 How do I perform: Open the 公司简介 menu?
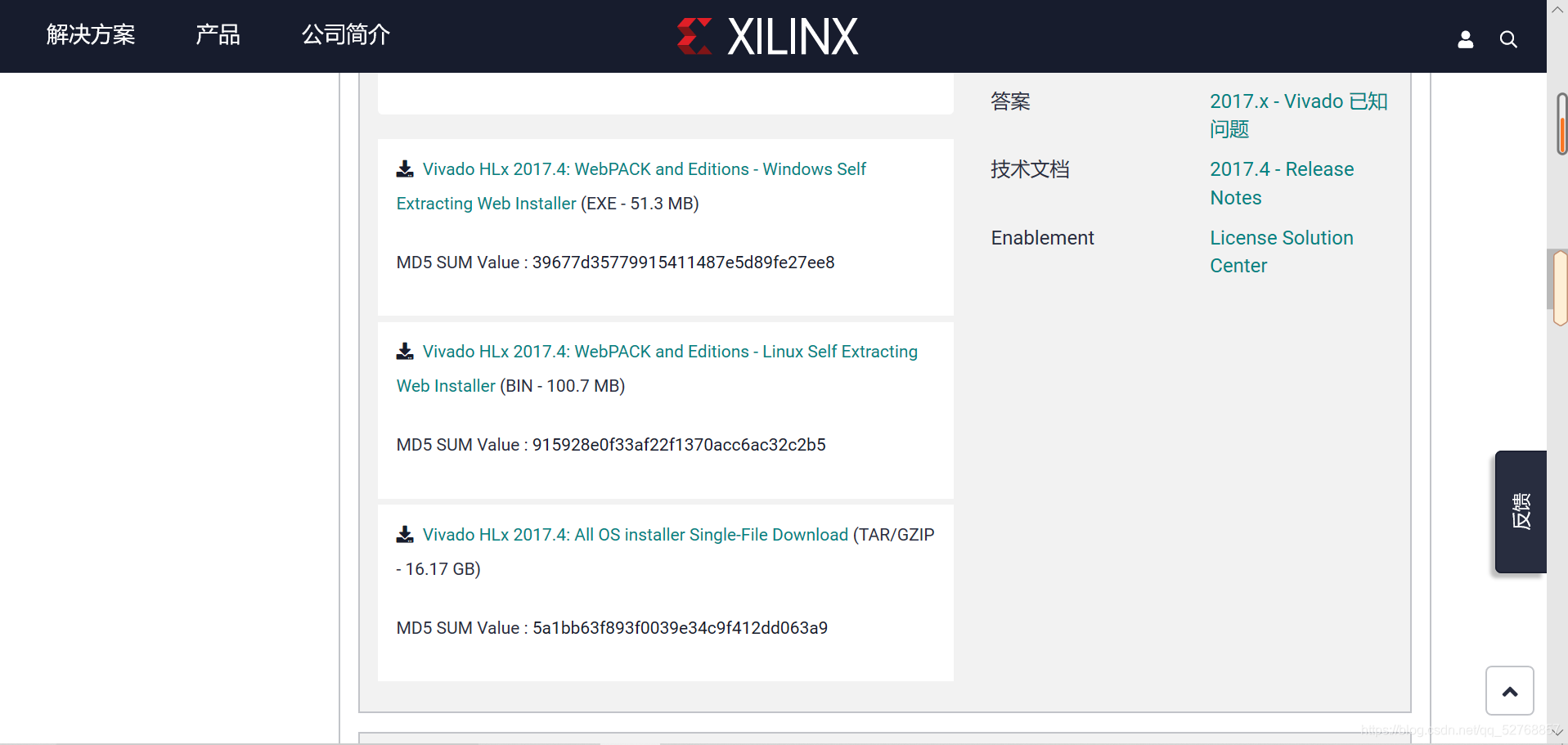(x=346, y=34)
